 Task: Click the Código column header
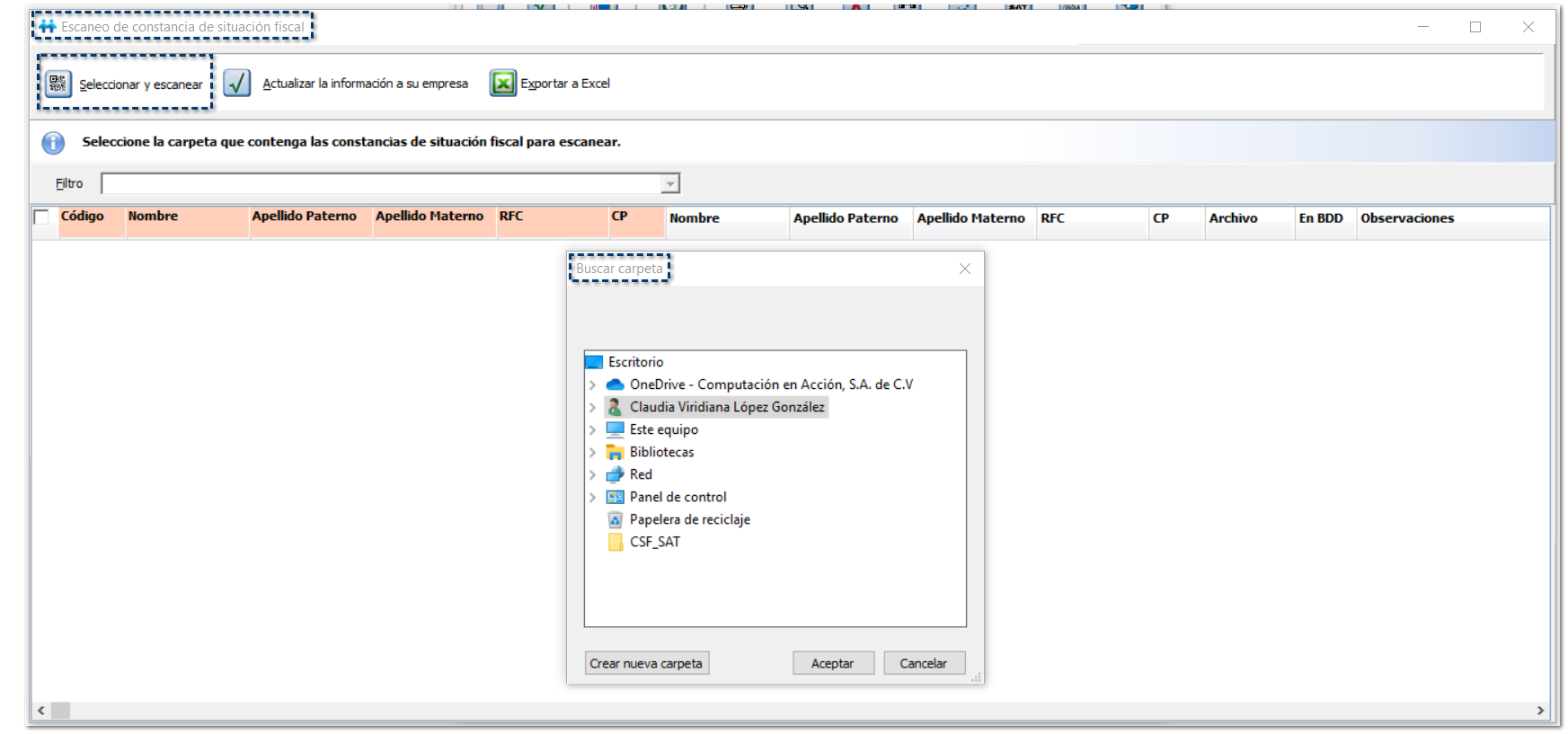click(x=92, y=222)
